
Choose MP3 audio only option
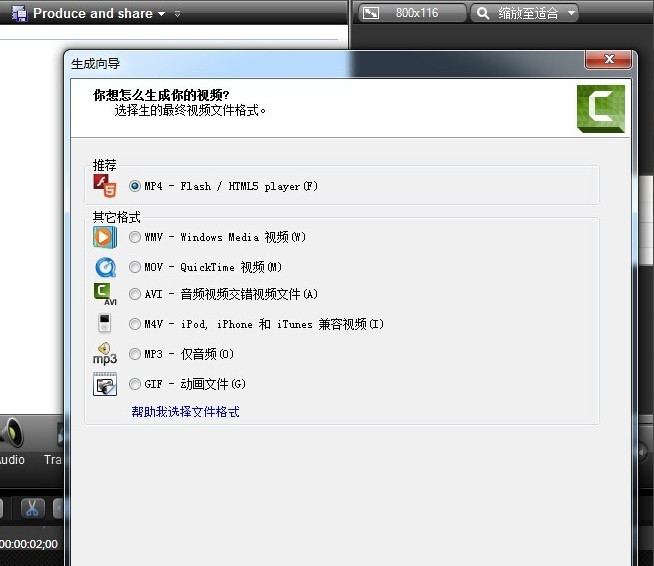[x=134, y=354]
